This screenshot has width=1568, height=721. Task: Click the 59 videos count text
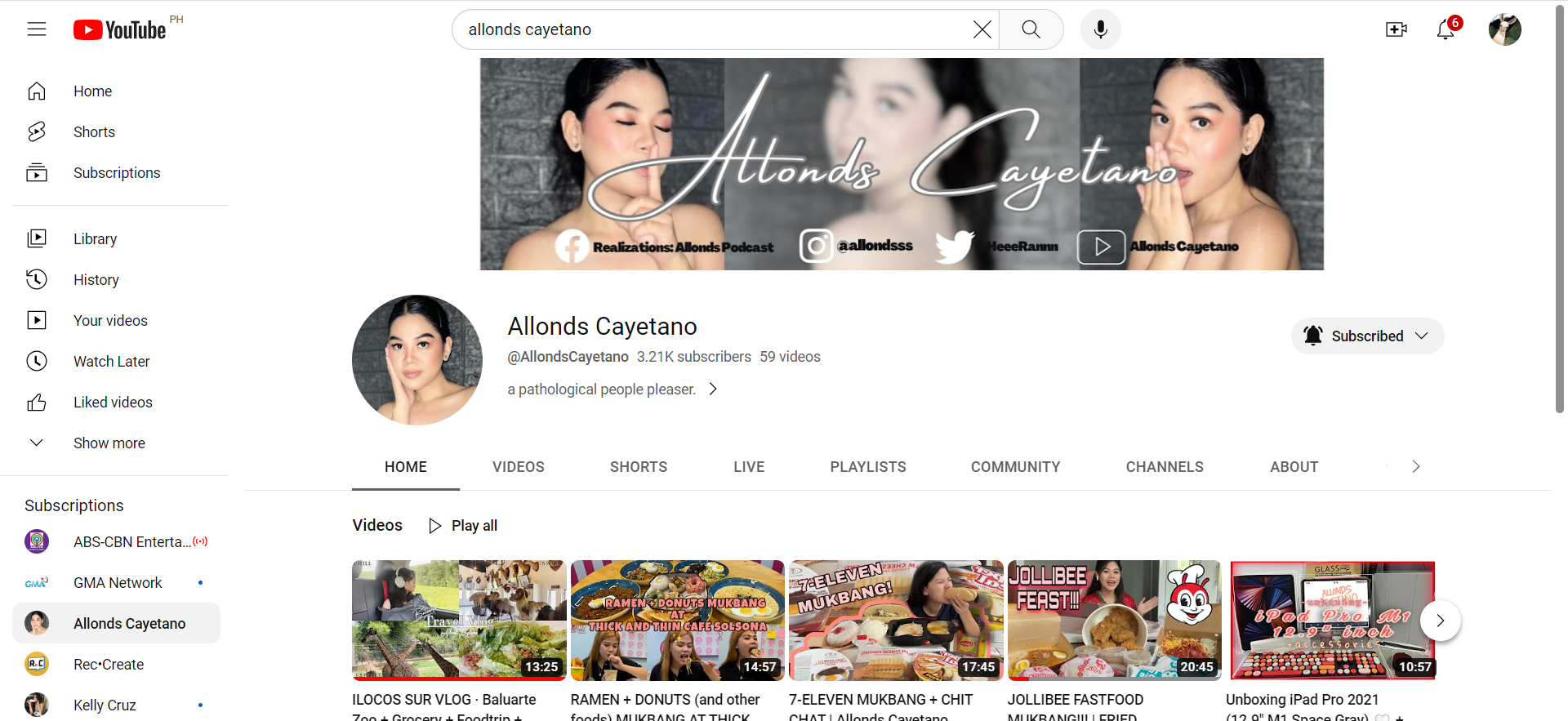(x=791, y=357)
